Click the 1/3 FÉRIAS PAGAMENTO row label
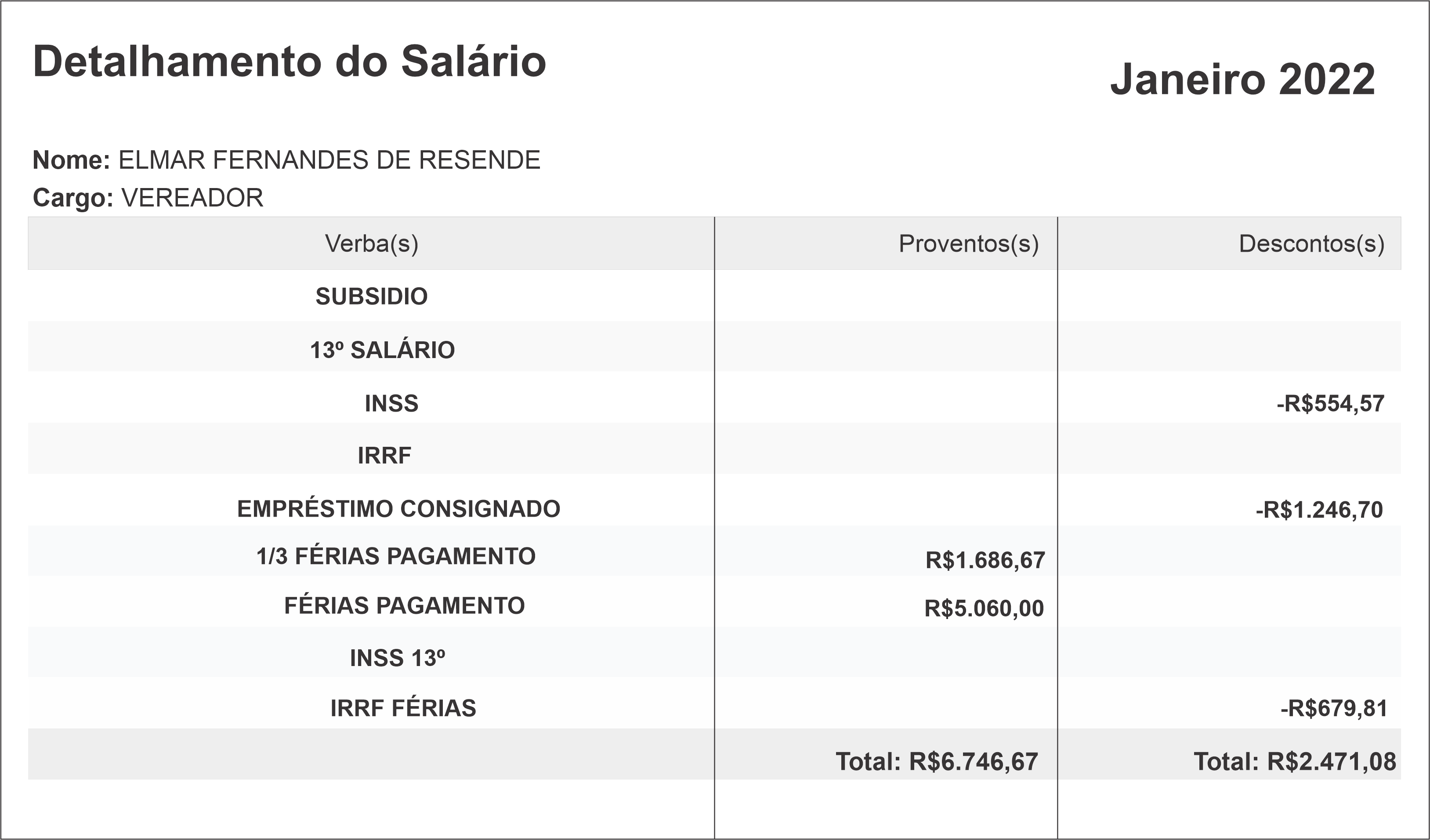Viewport: 1430px width, 840px height. (x=395, y=556)
